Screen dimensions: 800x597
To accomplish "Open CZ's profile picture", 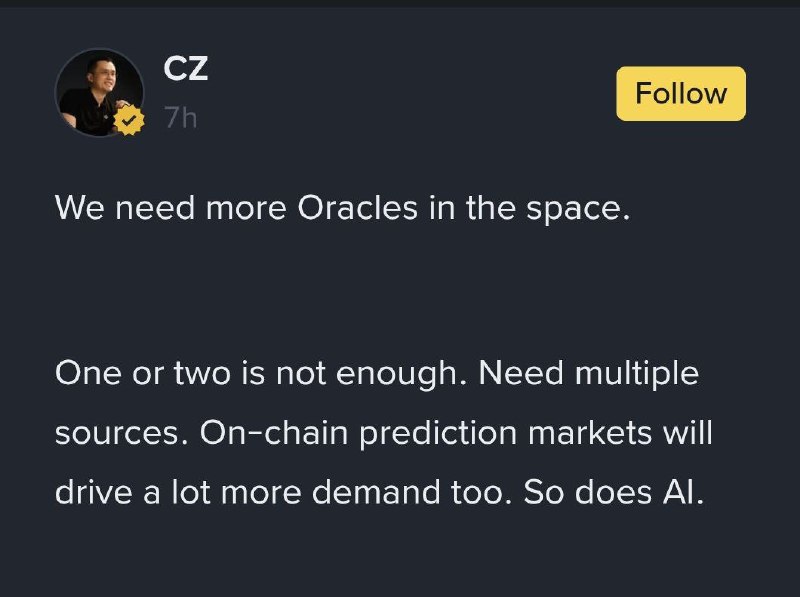I will [x=98, y=91].
